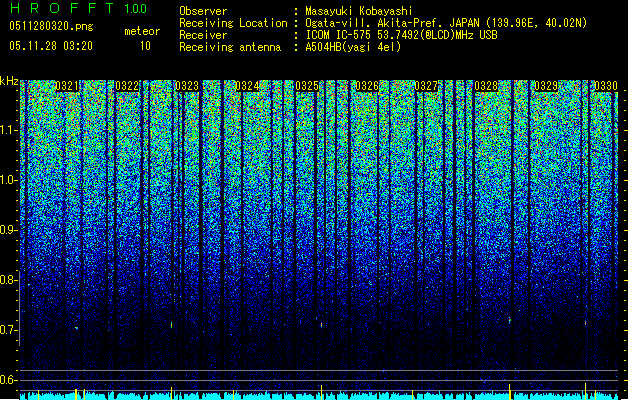Screen dimensions: 629x400
Task: Click the meteor echo spot just after 0321
Action: click(76, 328)
